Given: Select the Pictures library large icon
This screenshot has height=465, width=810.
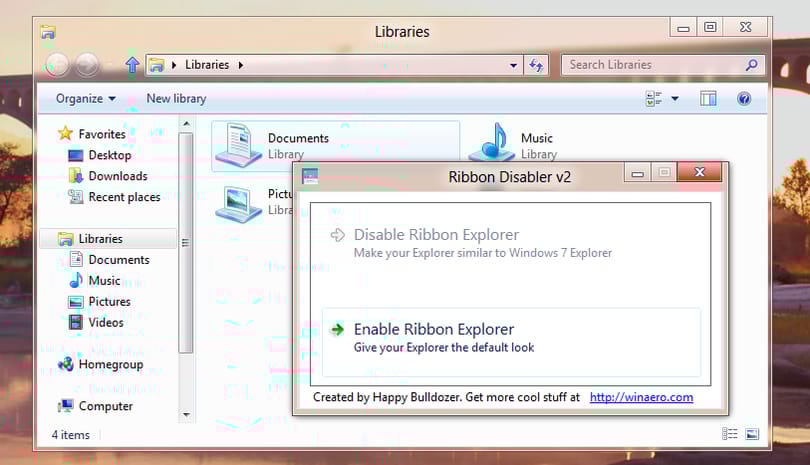Looking at the screenshot, I should coord(239,204).
